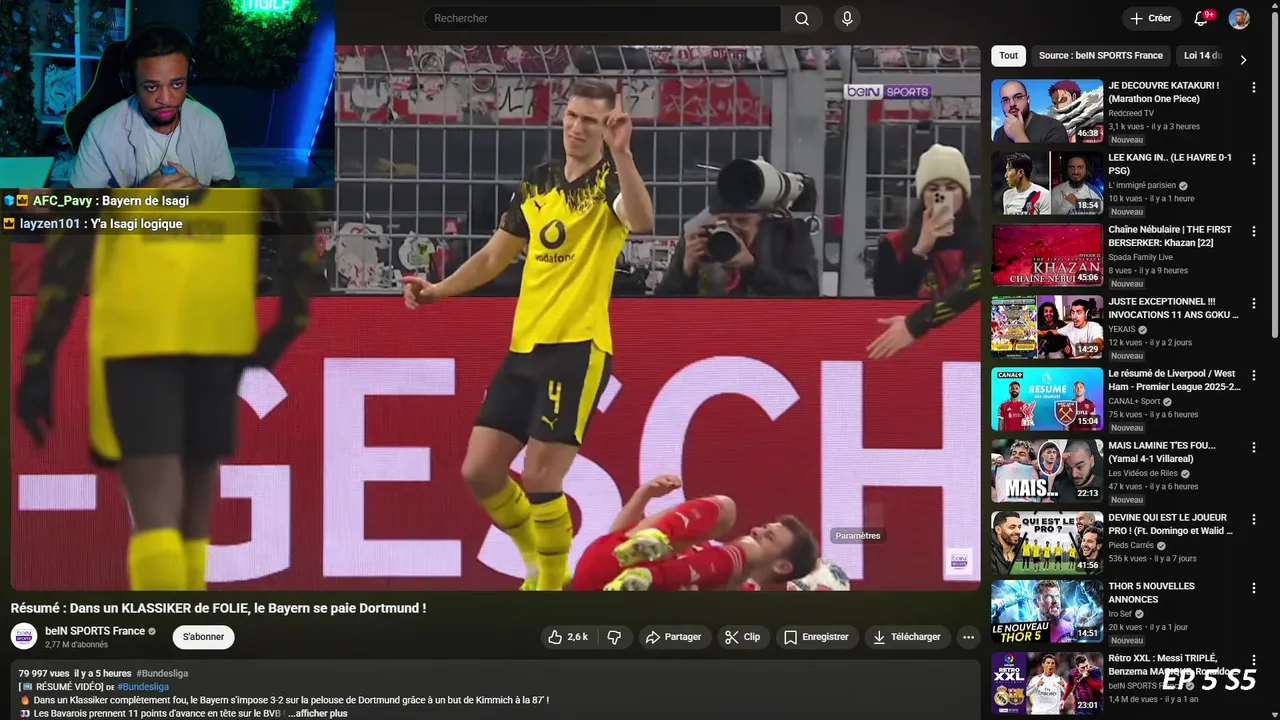Save video with Enregistrer button
This screenshot has width=1280, height=720.
click(x=816, y=637)
